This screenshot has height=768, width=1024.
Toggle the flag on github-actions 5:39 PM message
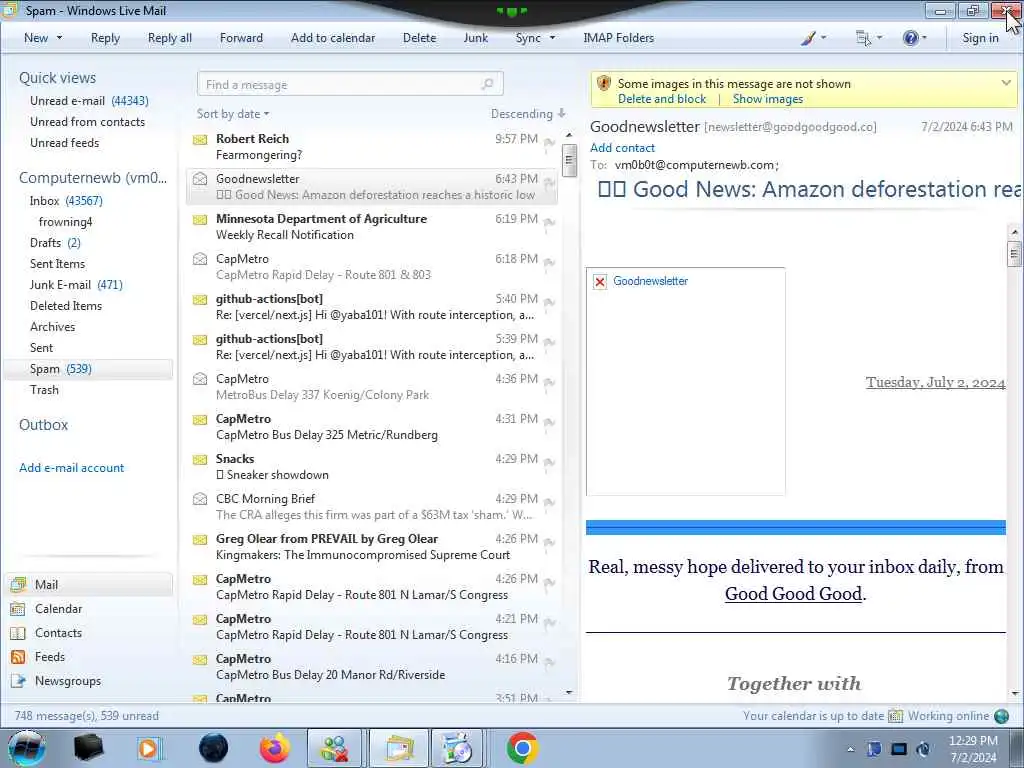coord(549,342)
